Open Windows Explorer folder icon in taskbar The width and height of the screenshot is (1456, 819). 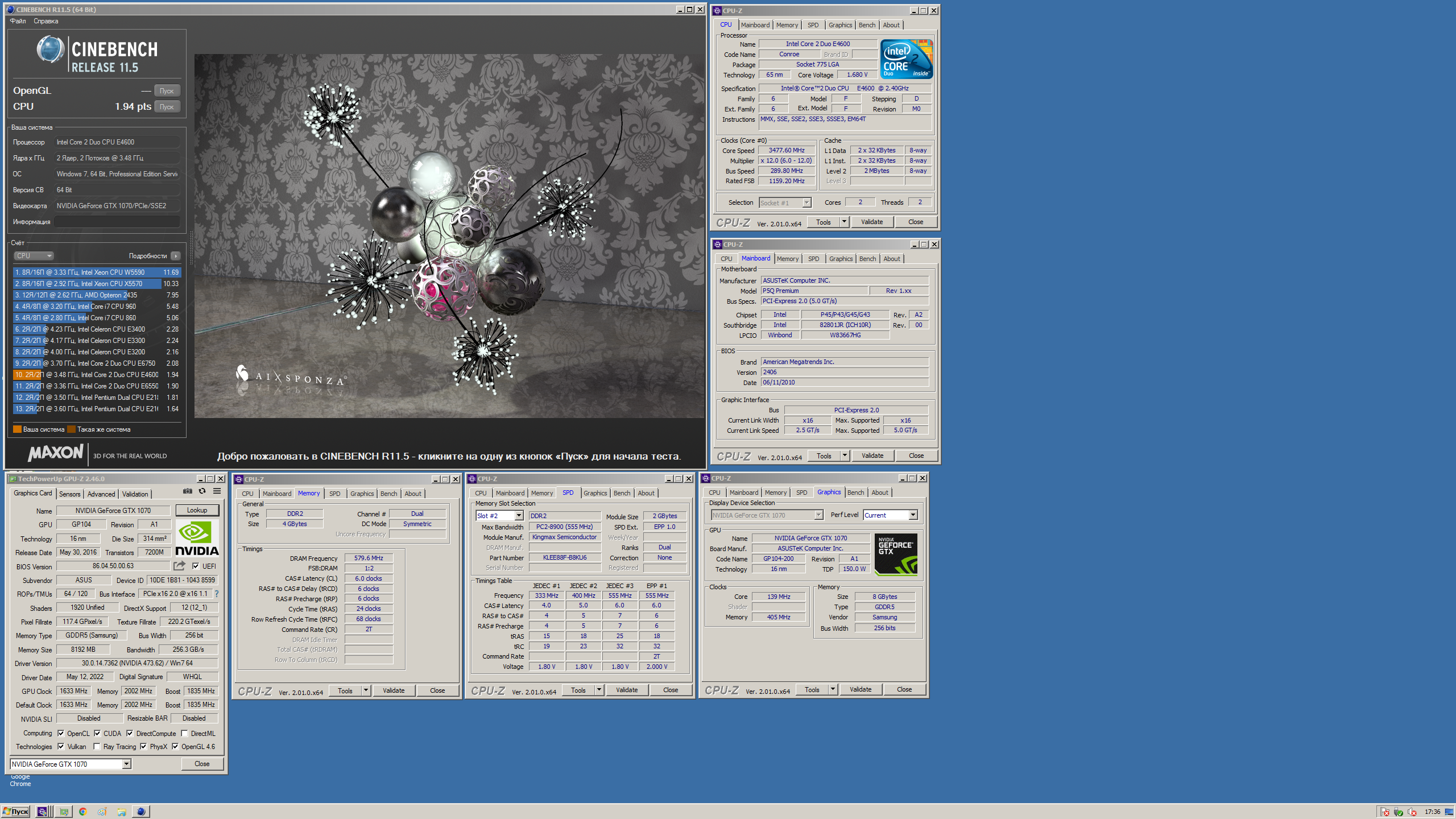(122, 812)
